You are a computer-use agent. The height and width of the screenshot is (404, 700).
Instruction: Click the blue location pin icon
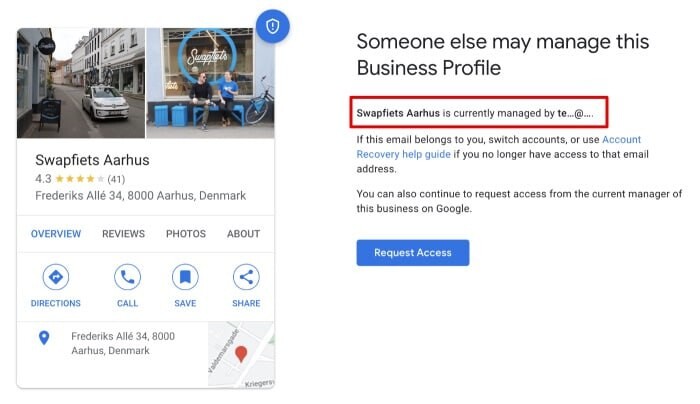click(44, 338)
